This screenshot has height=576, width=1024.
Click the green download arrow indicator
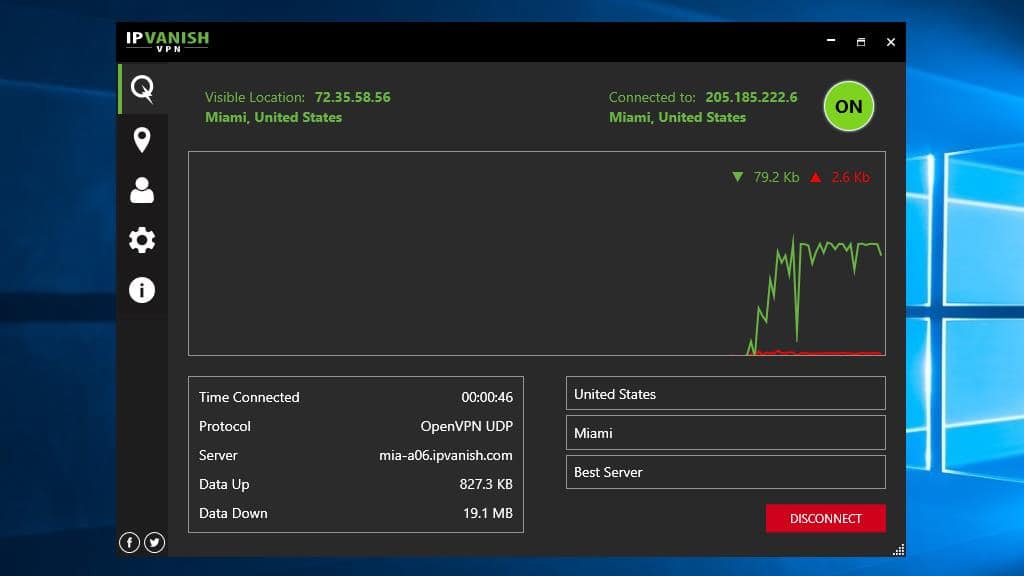[737, 177]
